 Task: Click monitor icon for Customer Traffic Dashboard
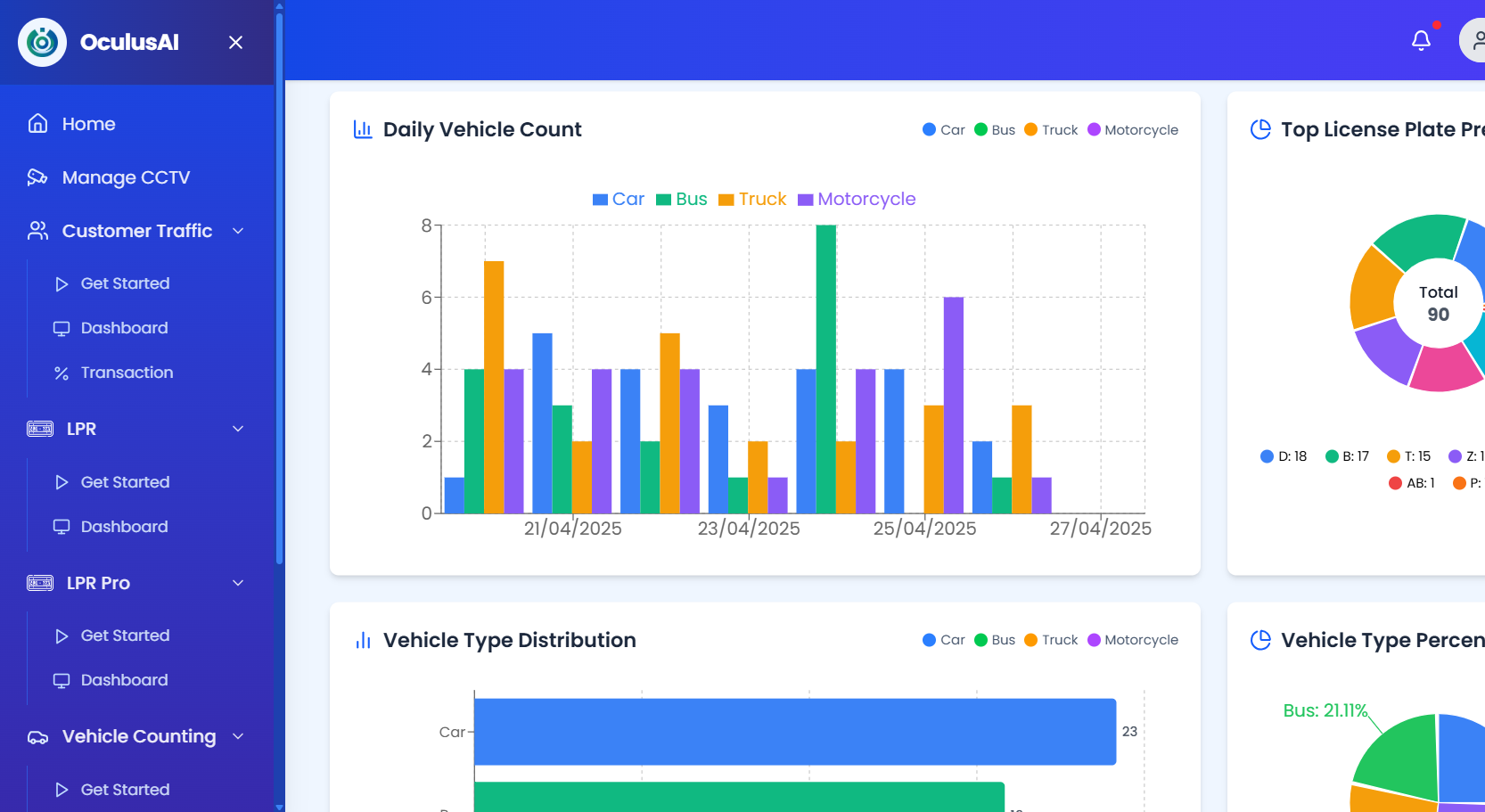pyautogui.click(x=62, y=328)
